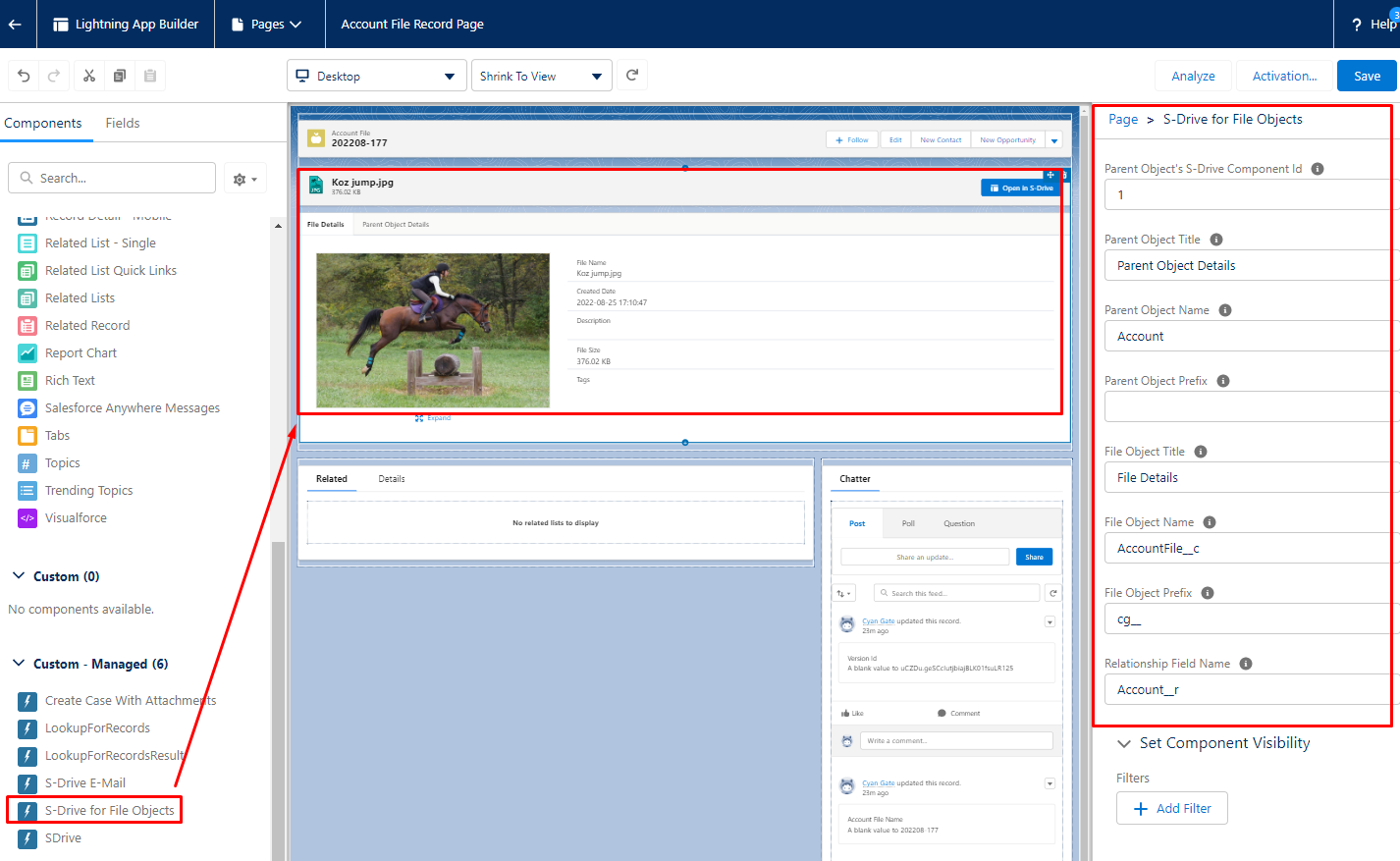
Task: Click info icon beside Relationship Field Name
Action: coord(1246,664)
